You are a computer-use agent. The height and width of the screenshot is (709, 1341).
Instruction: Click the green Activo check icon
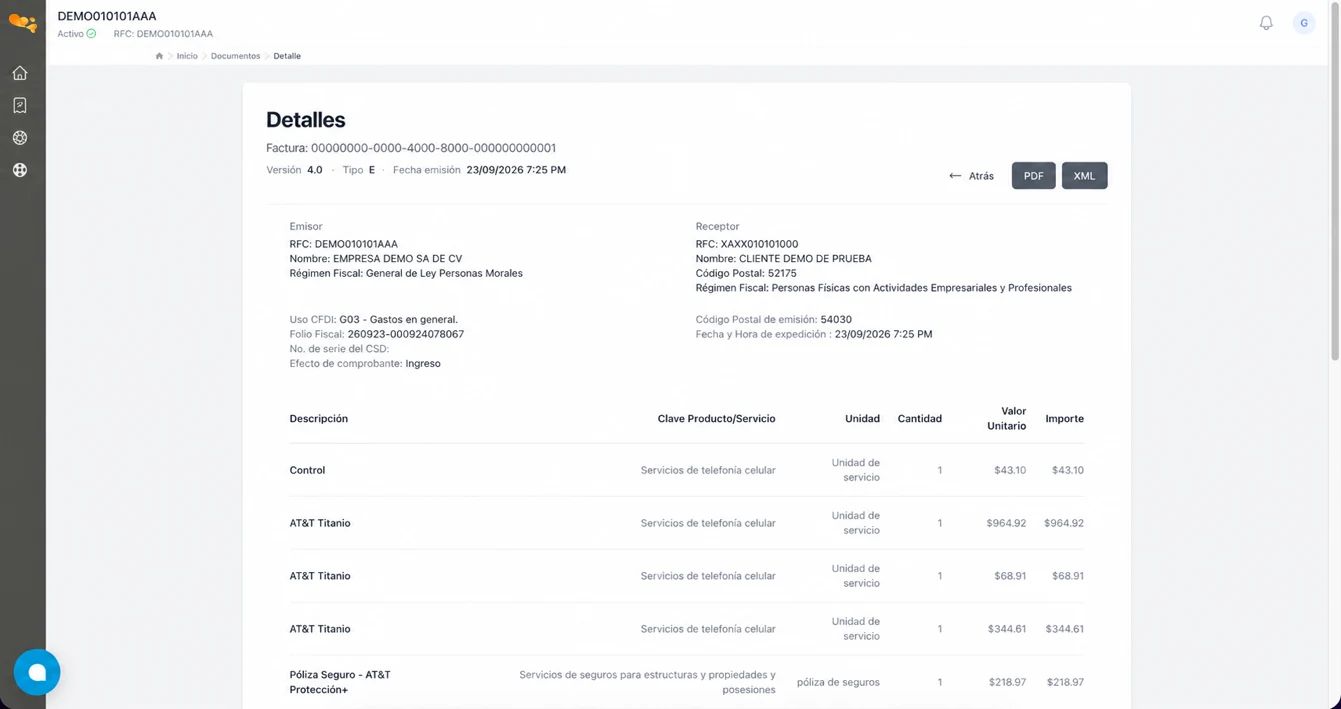pyautogui.click(x=91, y=34)
